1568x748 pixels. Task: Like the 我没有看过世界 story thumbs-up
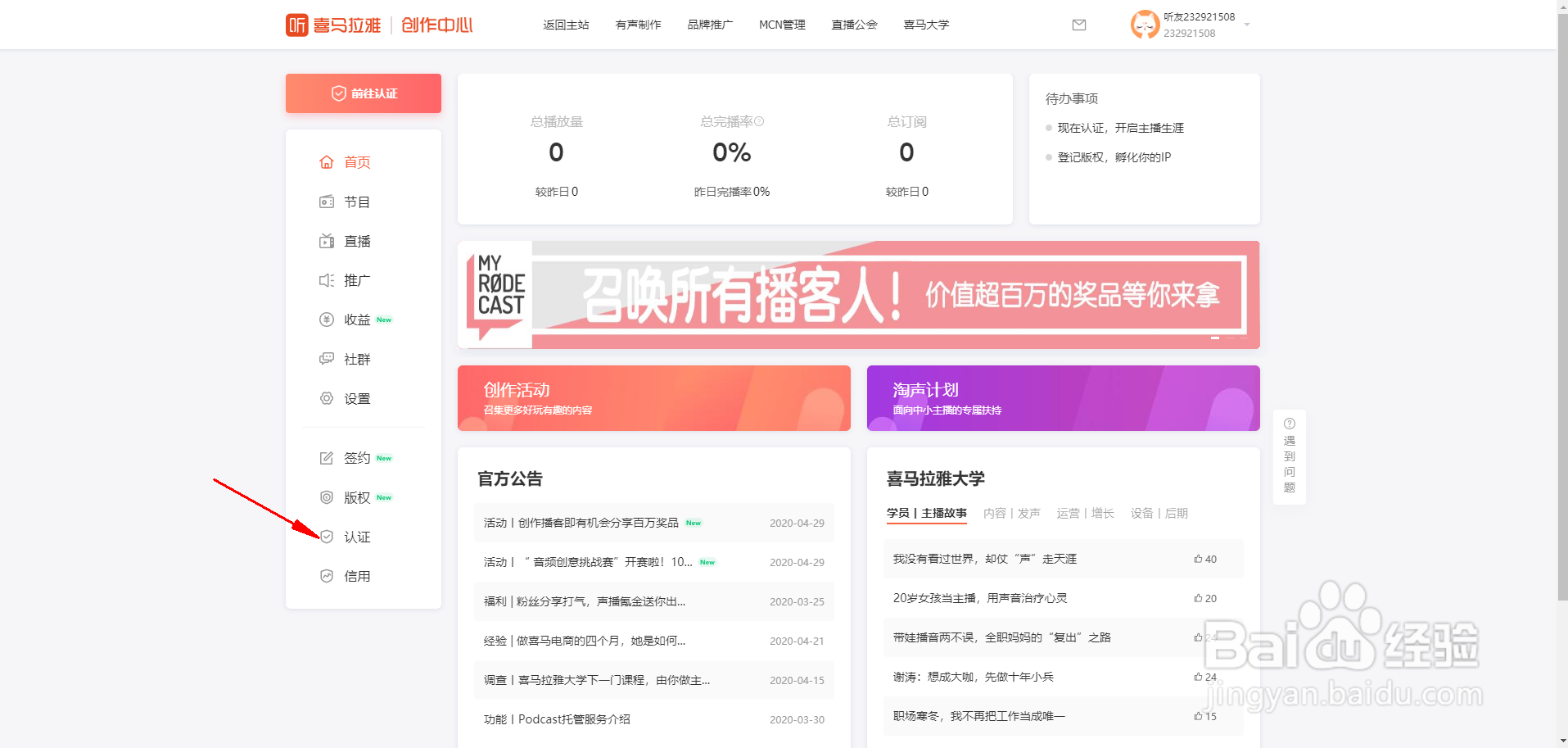tap(1198, 559)
